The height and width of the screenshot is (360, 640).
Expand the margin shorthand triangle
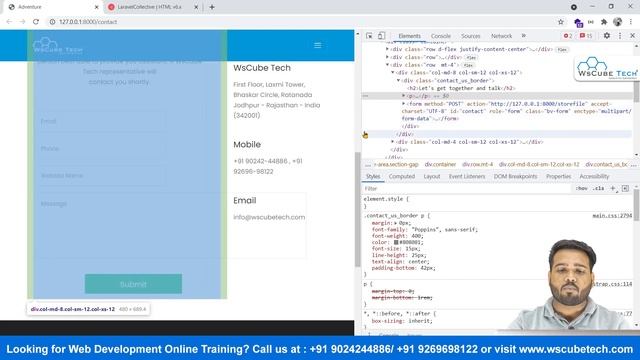click(x=396, y=223)
